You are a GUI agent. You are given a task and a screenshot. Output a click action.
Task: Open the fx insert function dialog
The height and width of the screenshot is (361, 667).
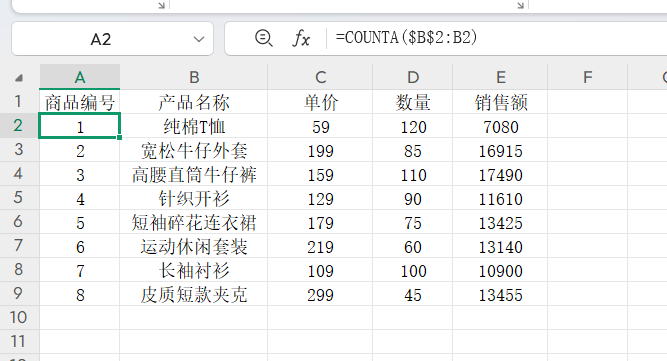tap(301, 39)
